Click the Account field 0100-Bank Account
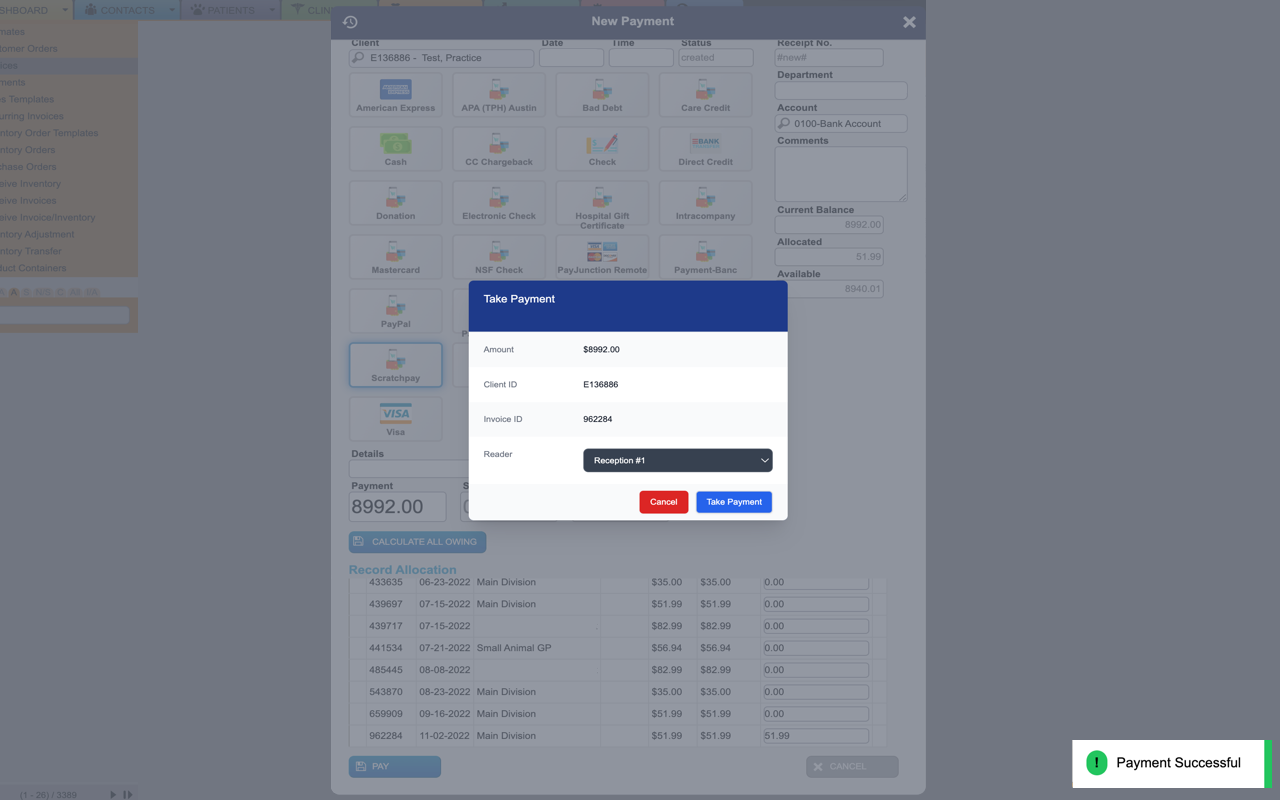This screenshot has width=1280, height=800. [x=841, y=124]
